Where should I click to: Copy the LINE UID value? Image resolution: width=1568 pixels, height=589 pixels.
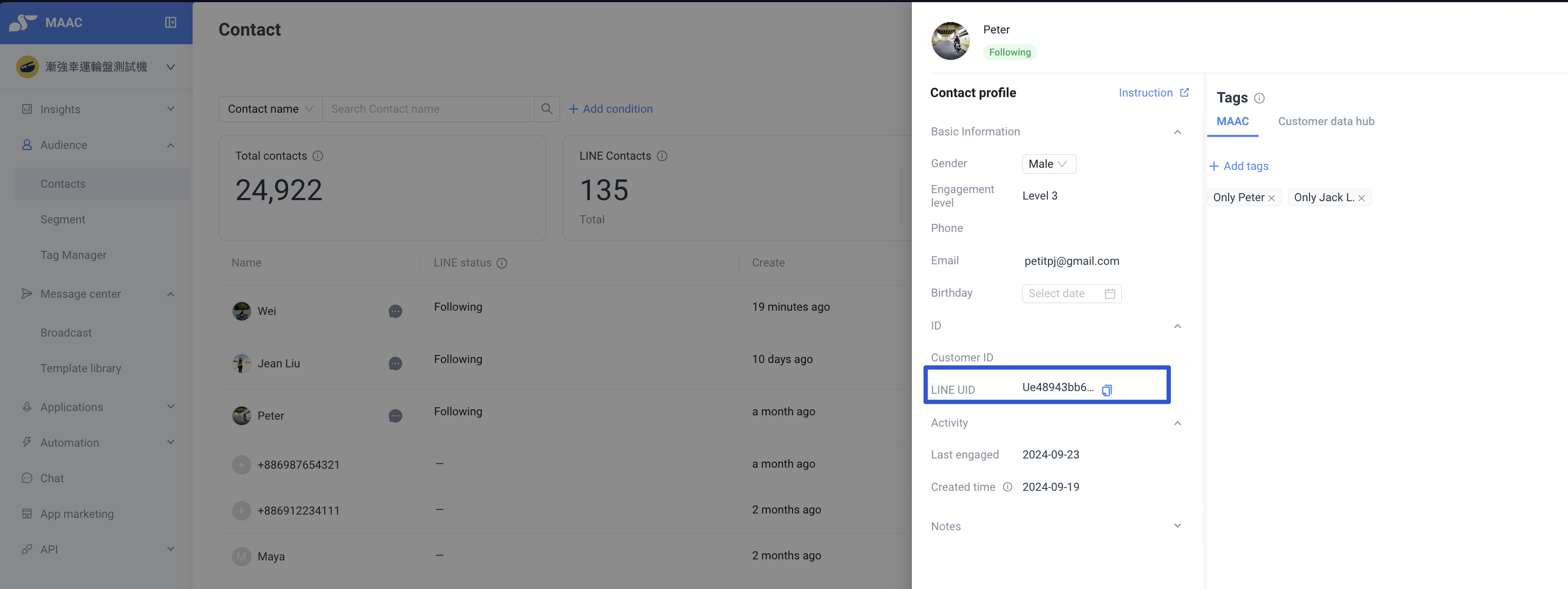click(x=1107, y=390)
